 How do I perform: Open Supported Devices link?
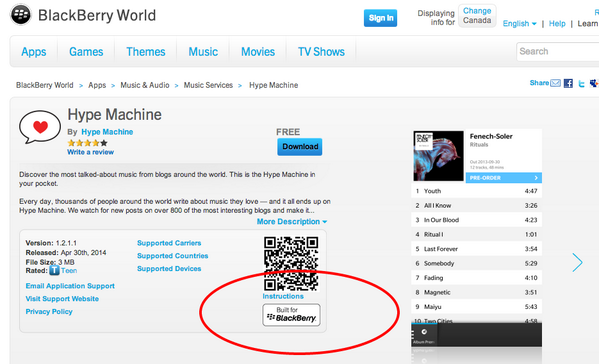(x=169, y=269)
